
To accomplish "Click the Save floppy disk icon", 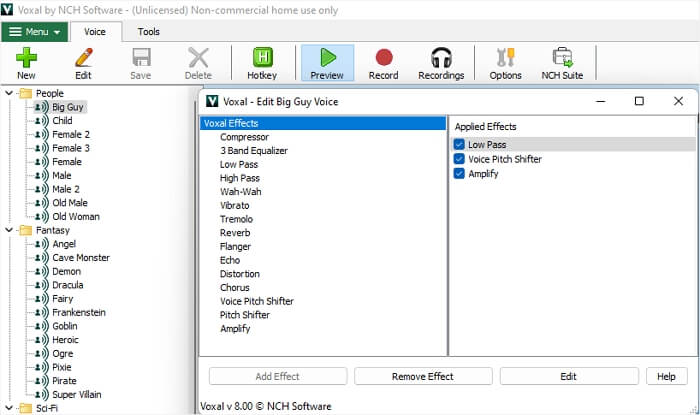I will pyautogui.click(x=141, y=58).
